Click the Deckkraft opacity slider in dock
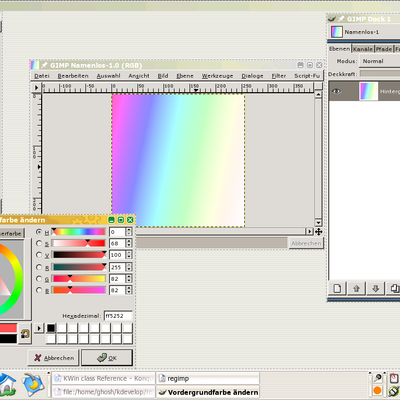 pyautogui.click(x=380, y=74)
